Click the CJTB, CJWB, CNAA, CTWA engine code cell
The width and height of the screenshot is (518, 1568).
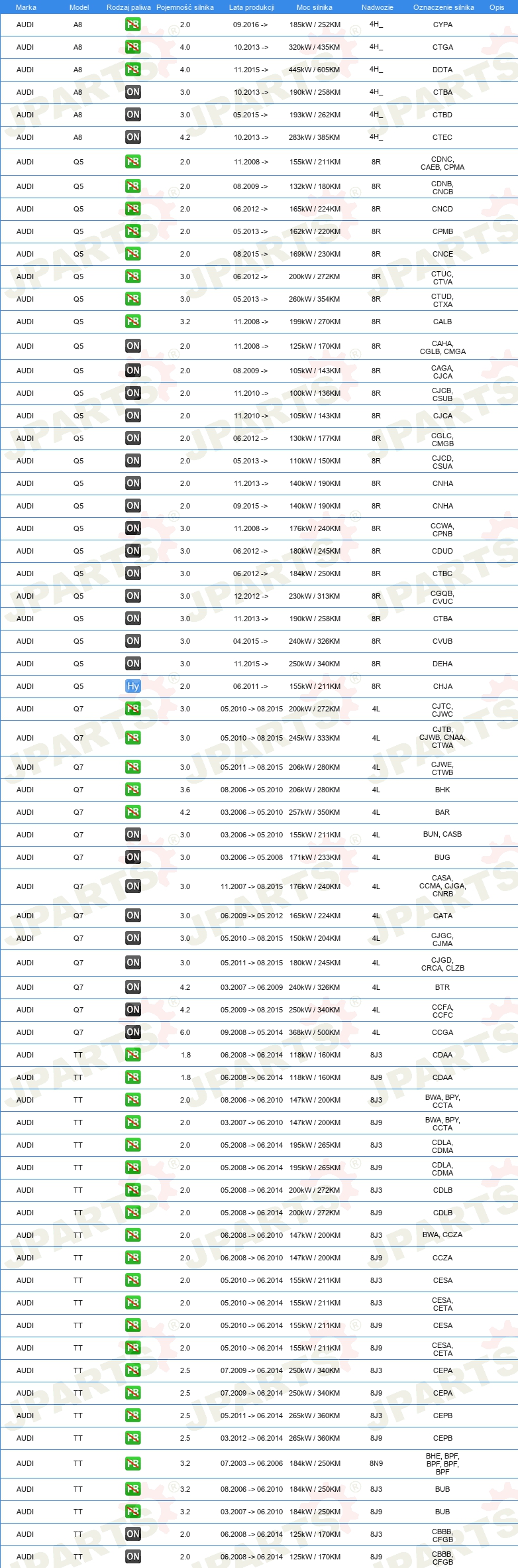[442, 737]
